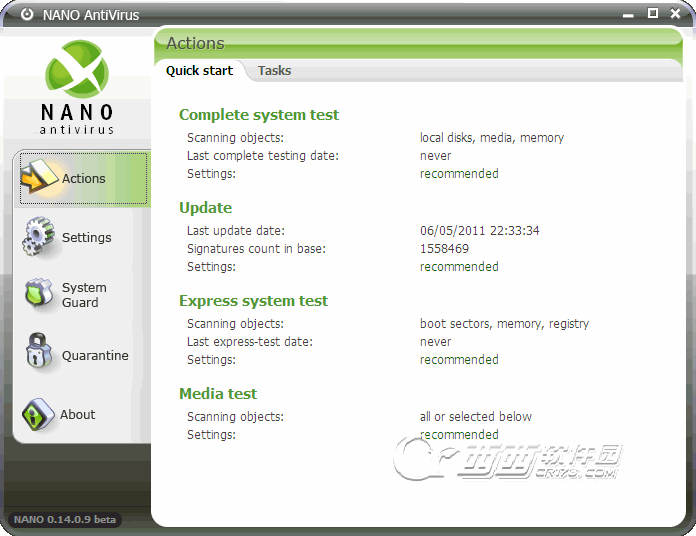Click signatures count 1558469
The height and width of the screenshot is (536, 696).
(444, 248)
